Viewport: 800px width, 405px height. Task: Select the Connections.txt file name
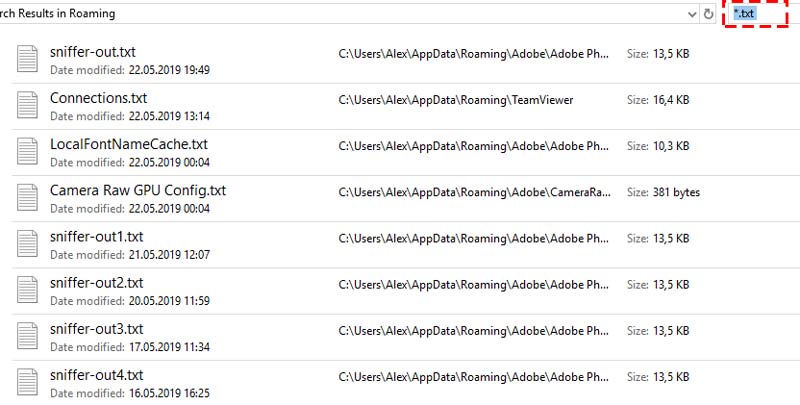[98, 98]
